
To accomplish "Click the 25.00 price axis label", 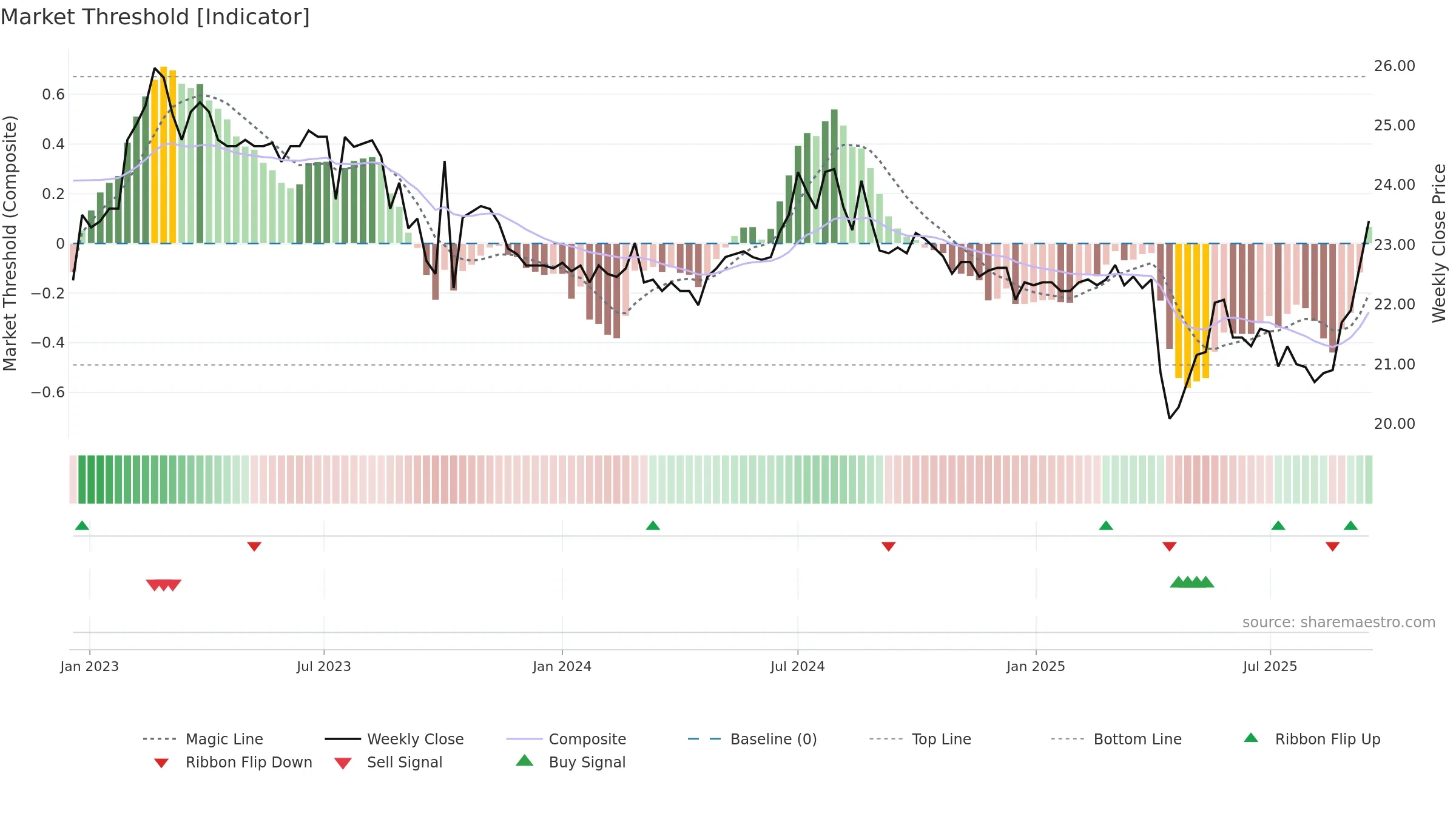I will click(x=1395, y=125).
